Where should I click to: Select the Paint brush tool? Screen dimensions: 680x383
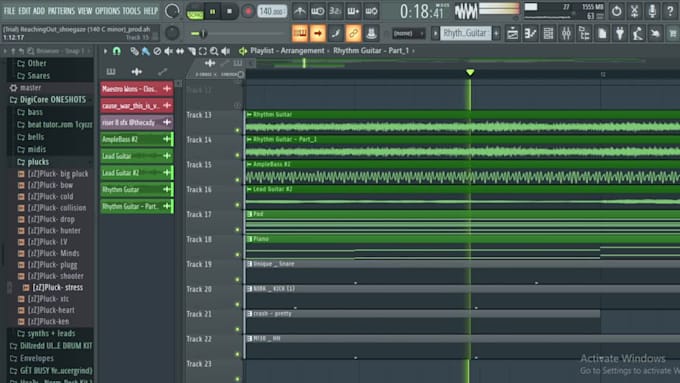(145, 51)
